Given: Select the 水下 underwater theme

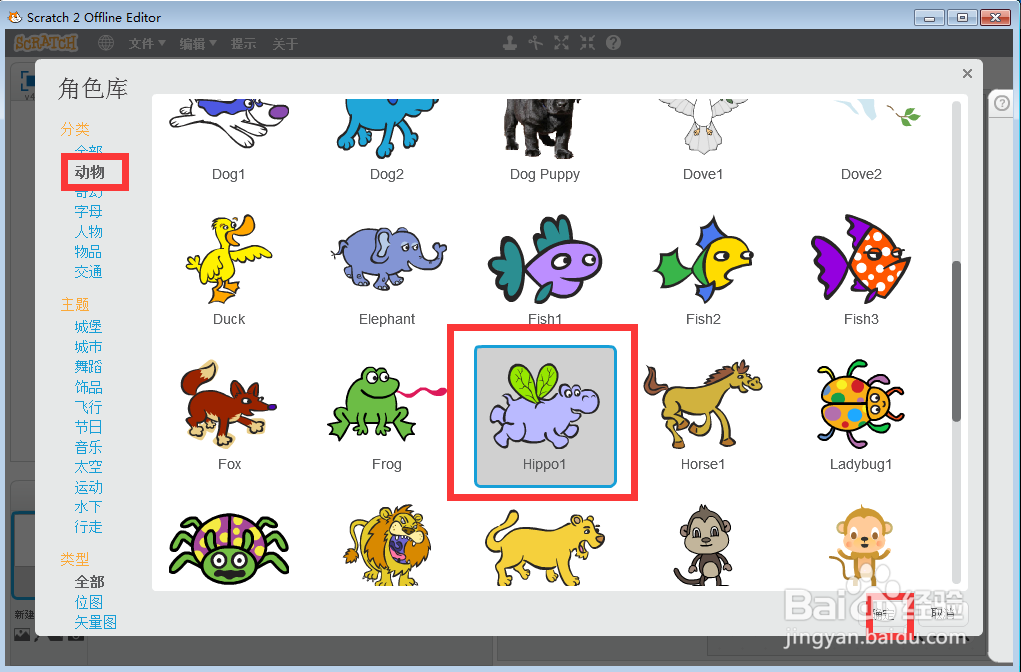Looking at the screenshot, I should (x=88, y=507).
